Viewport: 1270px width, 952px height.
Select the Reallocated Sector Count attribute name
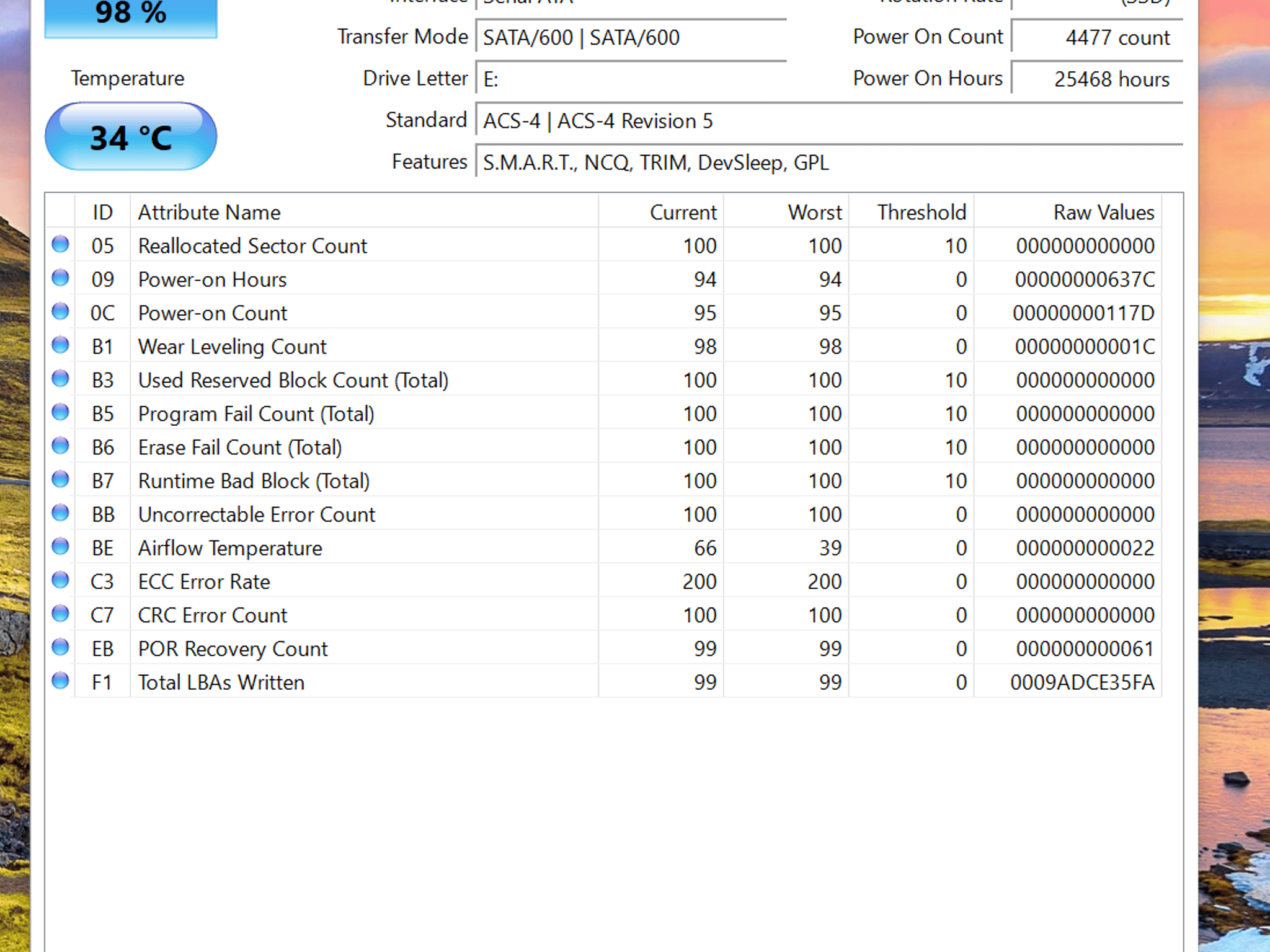tap(252, 246)
